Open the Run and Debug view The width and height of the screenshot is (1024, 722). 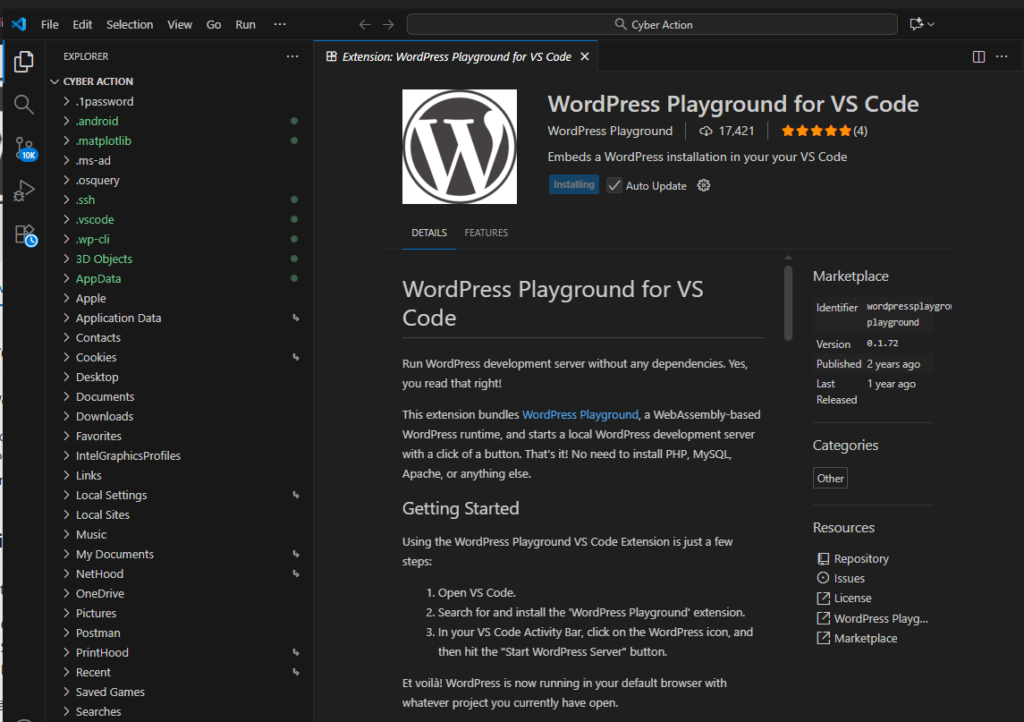[24, 191]
